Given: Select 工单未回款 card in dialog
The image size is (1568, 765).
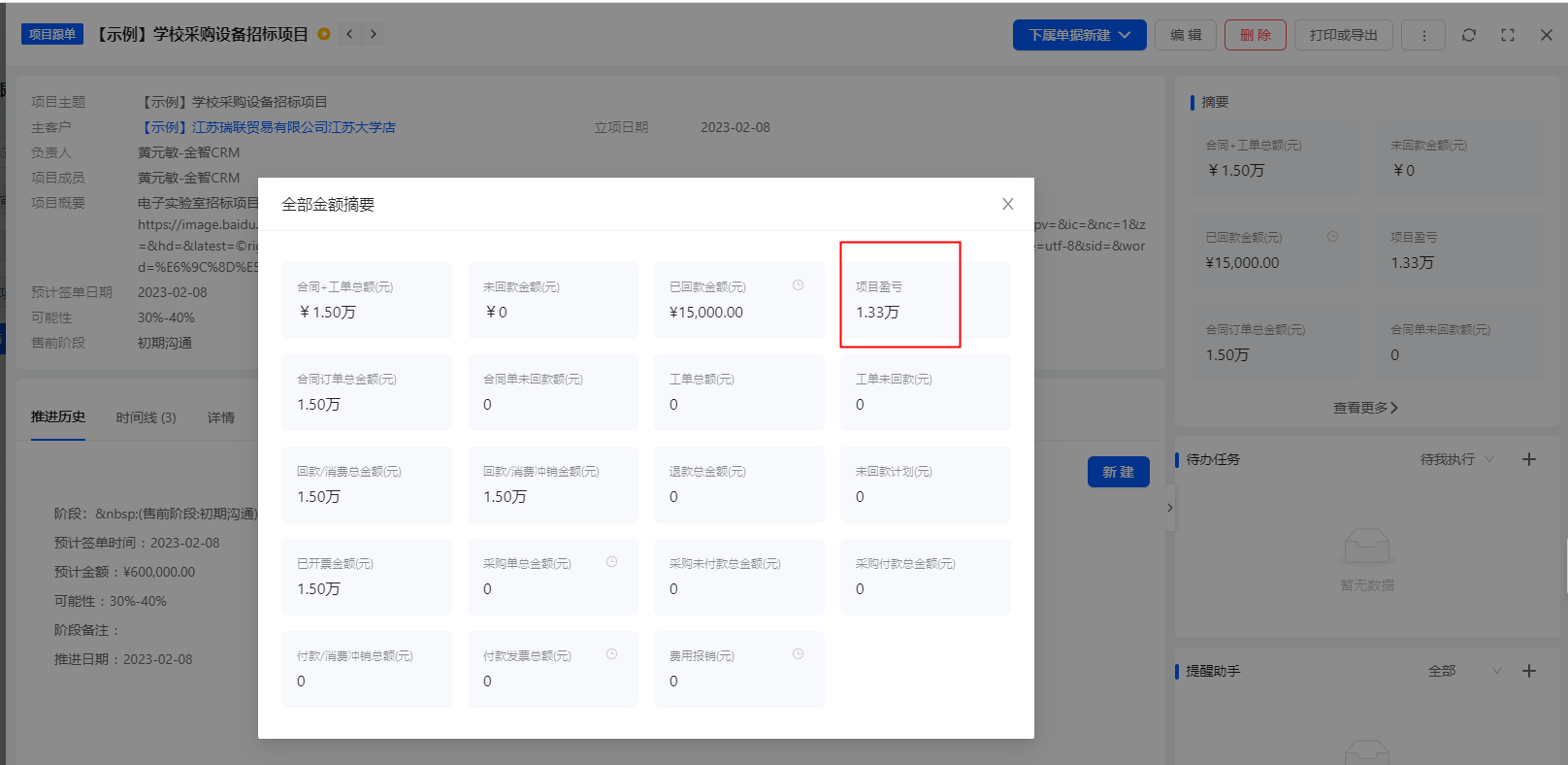Looking at the screenshot, I should pos(926,392).
